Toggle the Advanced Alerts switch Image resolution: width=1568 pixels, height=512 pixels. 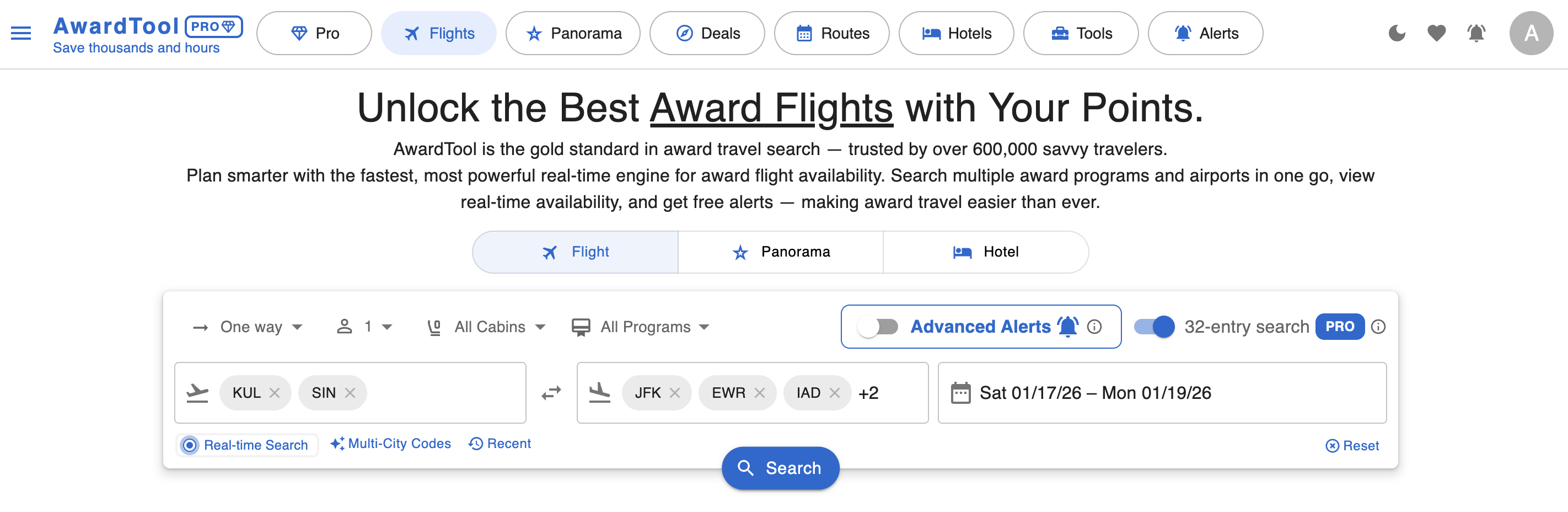(877, 327)
